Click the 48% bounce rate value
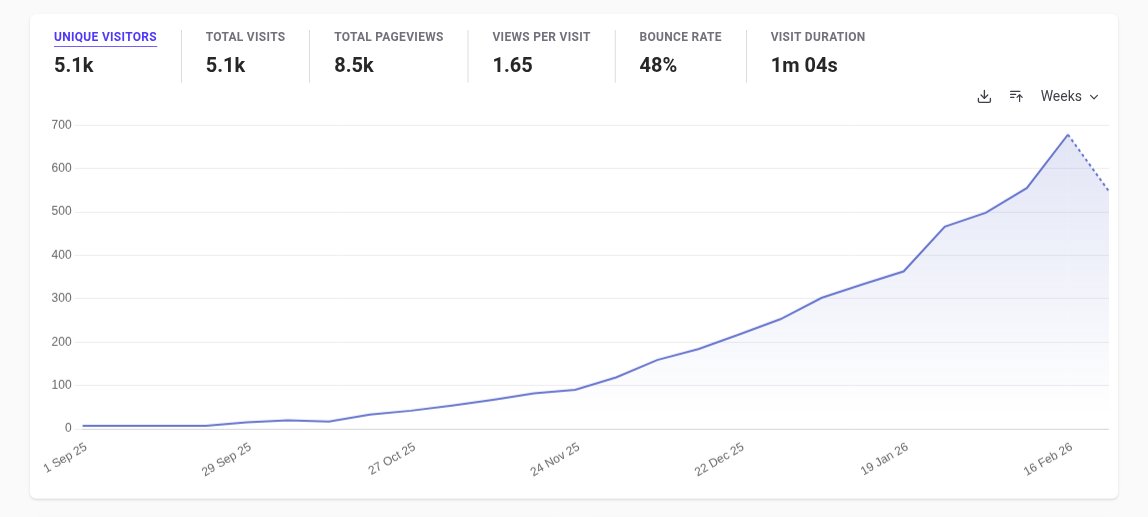Viewport: 1148px width, 517px height. coord(657,65)
